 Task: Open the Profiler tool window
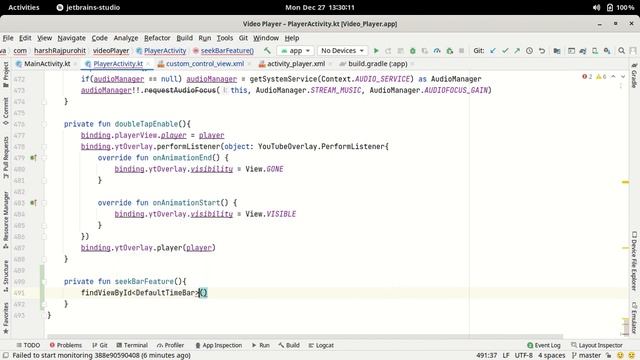[x=170, y=345]
